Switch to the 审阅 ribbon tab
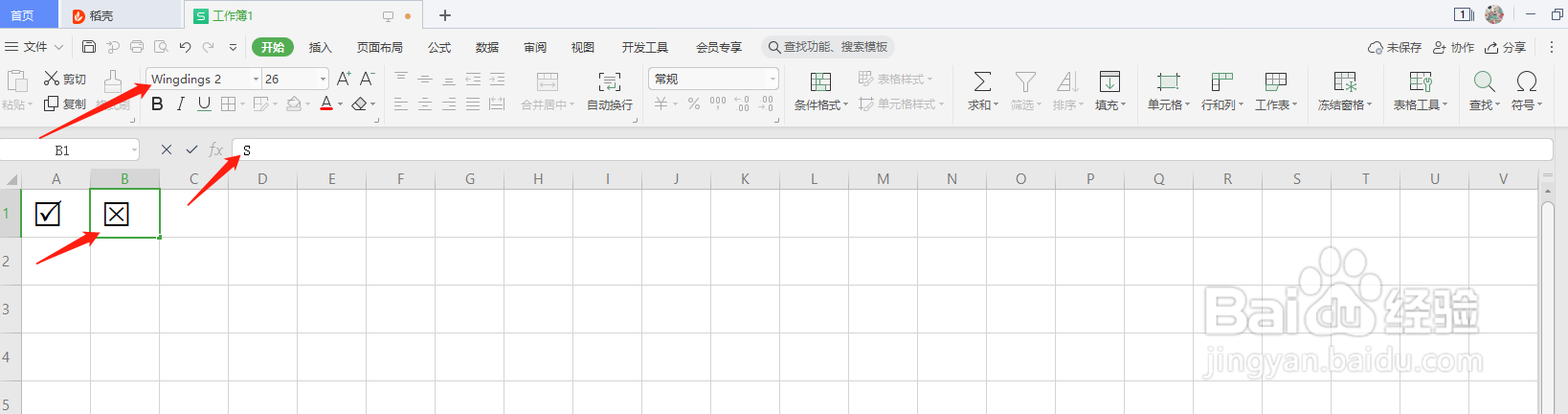1568x414 pixels. pyautogui.click(x=535, y=47)
